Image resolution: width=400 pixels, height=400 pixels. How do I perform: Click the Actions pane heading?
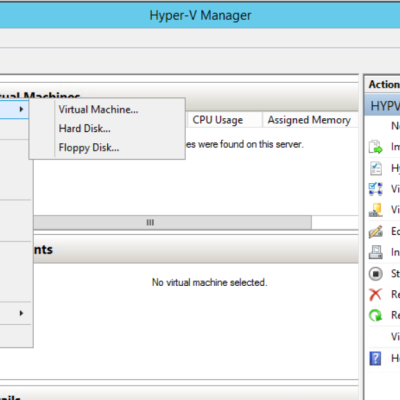384,84
